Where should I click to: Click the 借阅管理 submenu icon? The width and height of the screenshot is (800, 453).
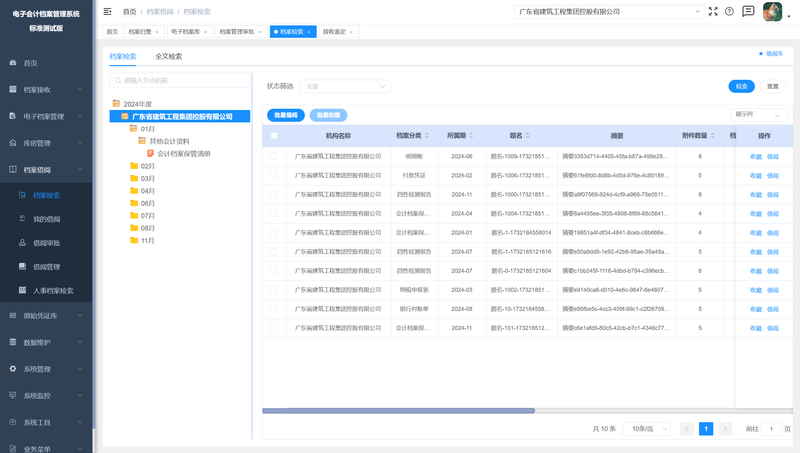(22, 266)
